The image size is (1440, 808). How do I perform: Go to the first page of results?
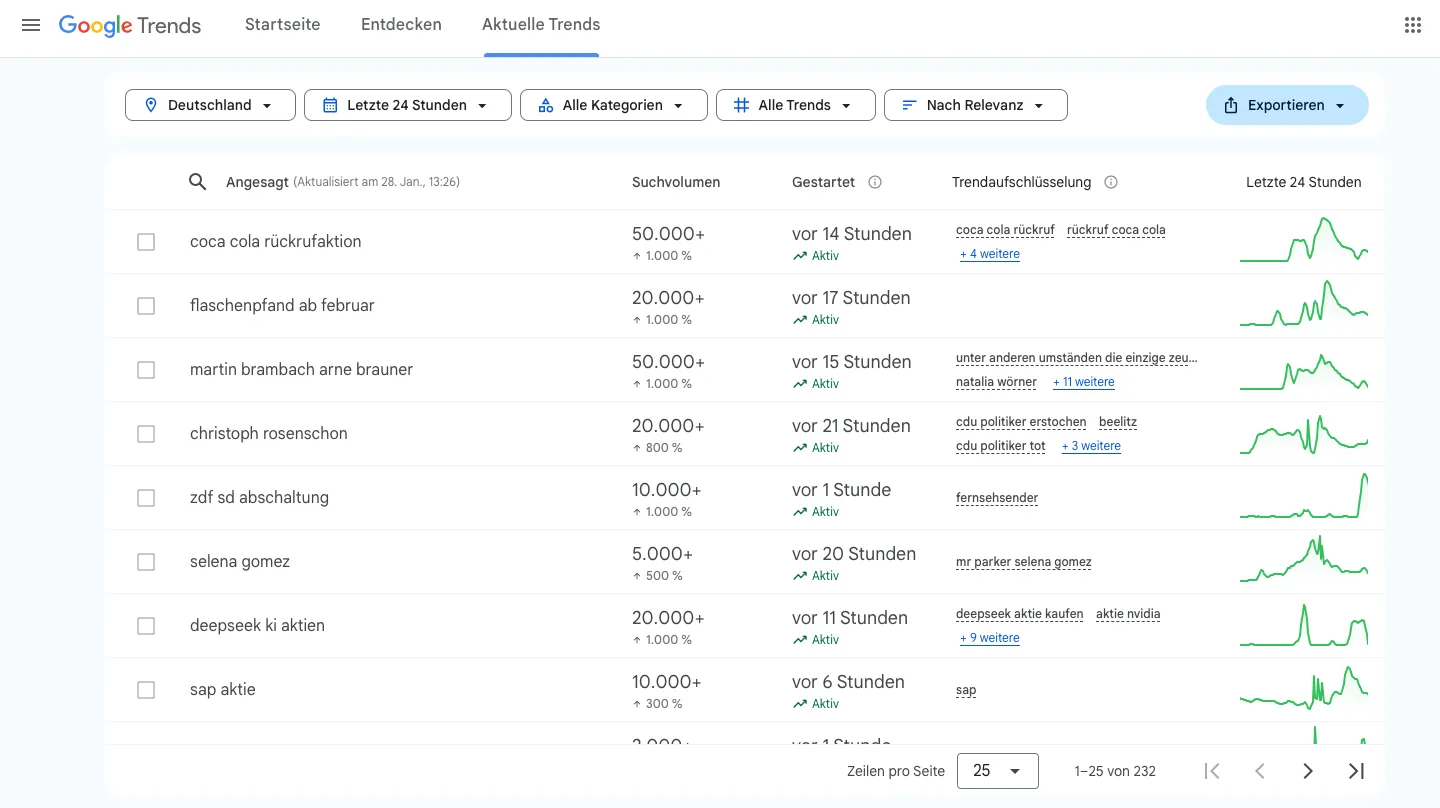pyautogui.click(x=1212, y=771)
